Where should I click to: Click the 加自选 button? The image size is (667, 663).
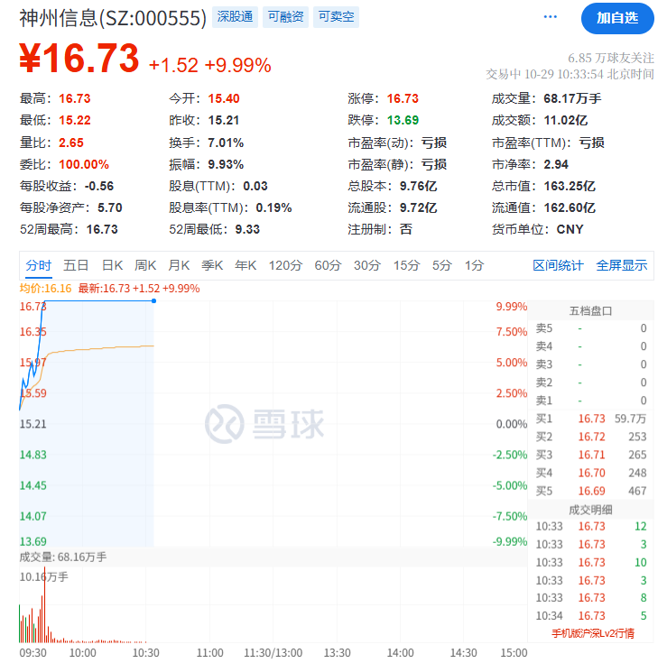tap(617, 18)
